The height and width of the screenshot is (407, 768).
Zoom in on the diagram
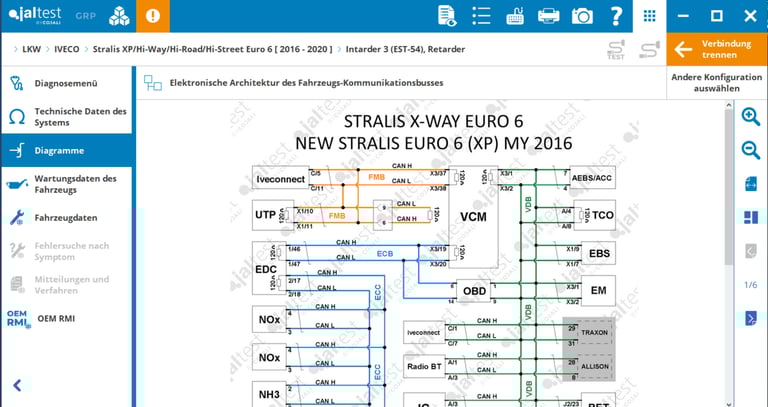(x=751, y=117)
